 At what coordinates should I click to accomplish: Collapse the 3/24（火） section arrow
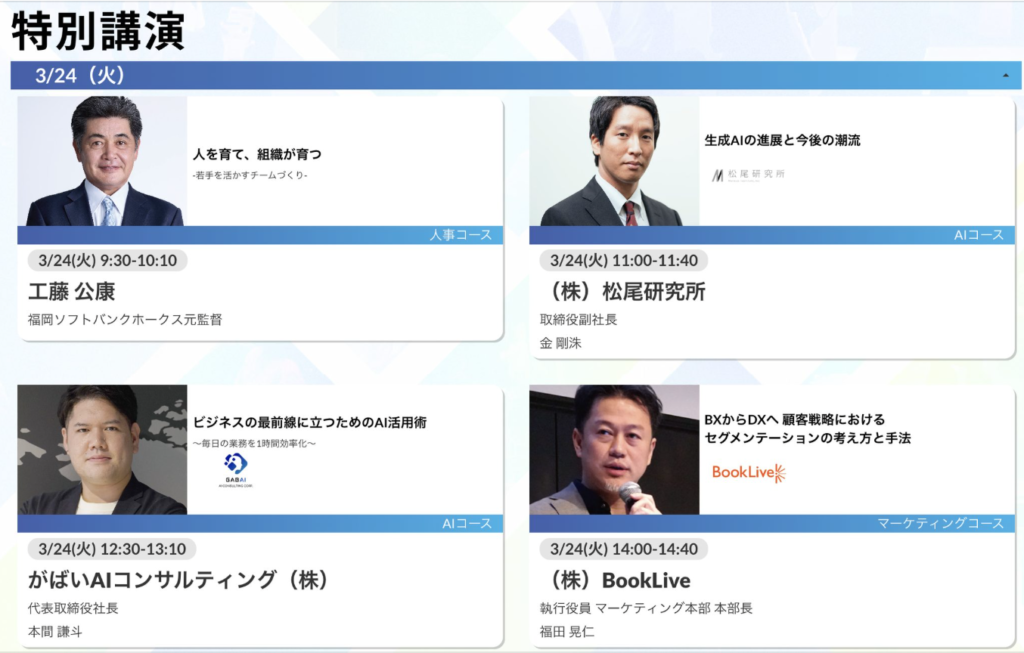coord(1003,76)
